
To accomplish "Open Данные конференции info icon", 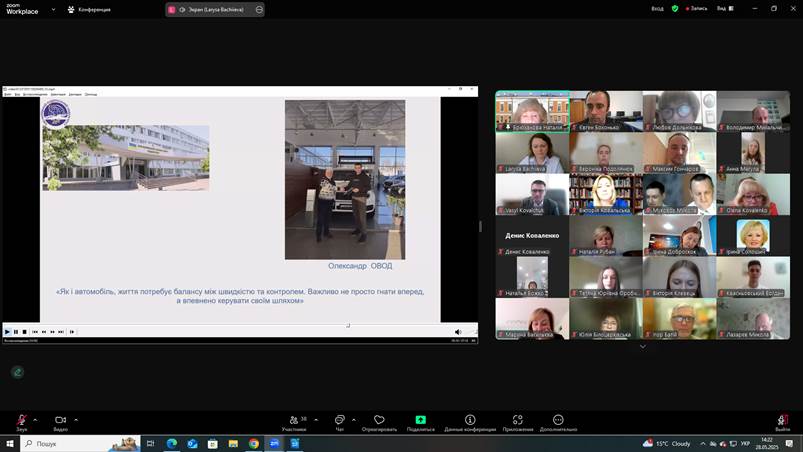I will [x=470, y=421].
